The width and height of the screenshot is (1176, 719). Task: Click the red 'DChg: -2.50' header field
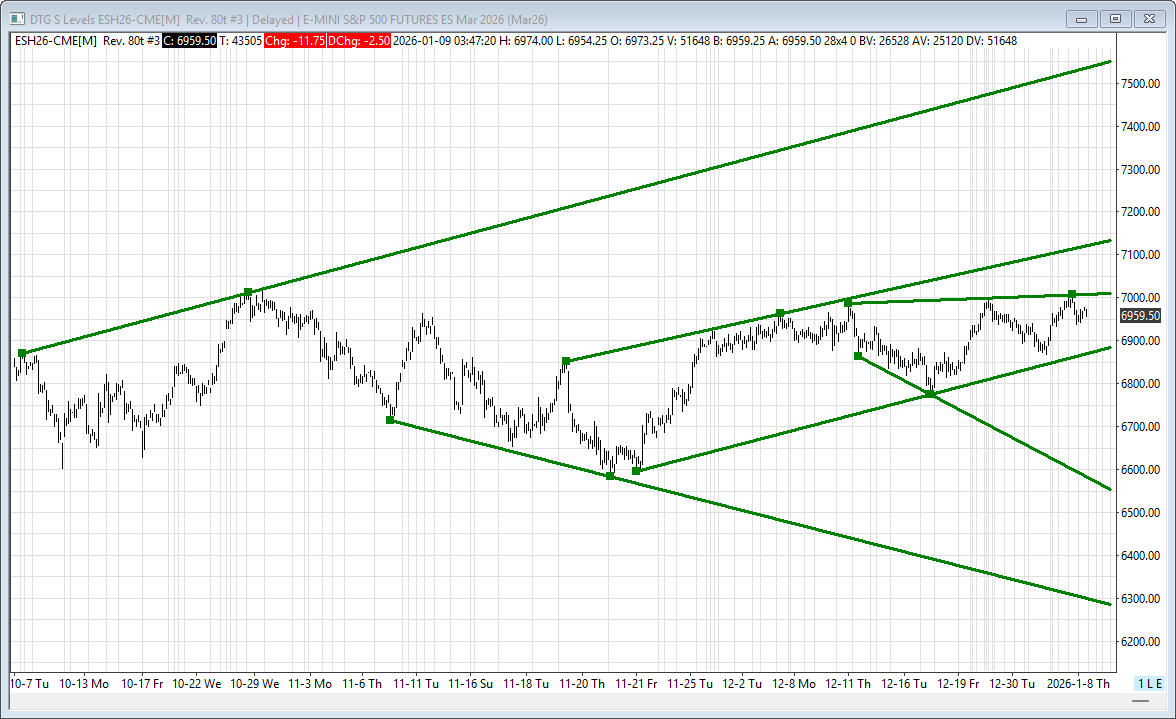point(357,40)
